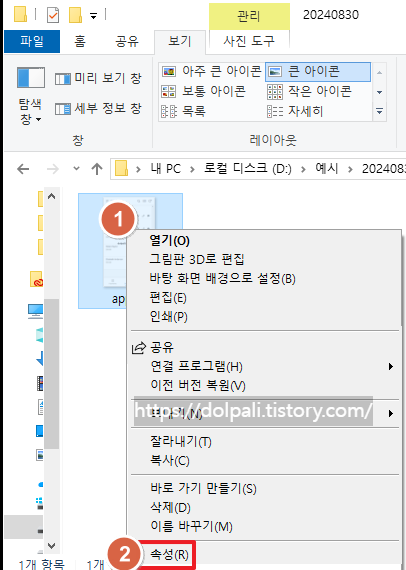Open the recent locations dropdown chevron
Viewport: 406px width, 570px height.
pyautogui.click(x=76, y=169)
